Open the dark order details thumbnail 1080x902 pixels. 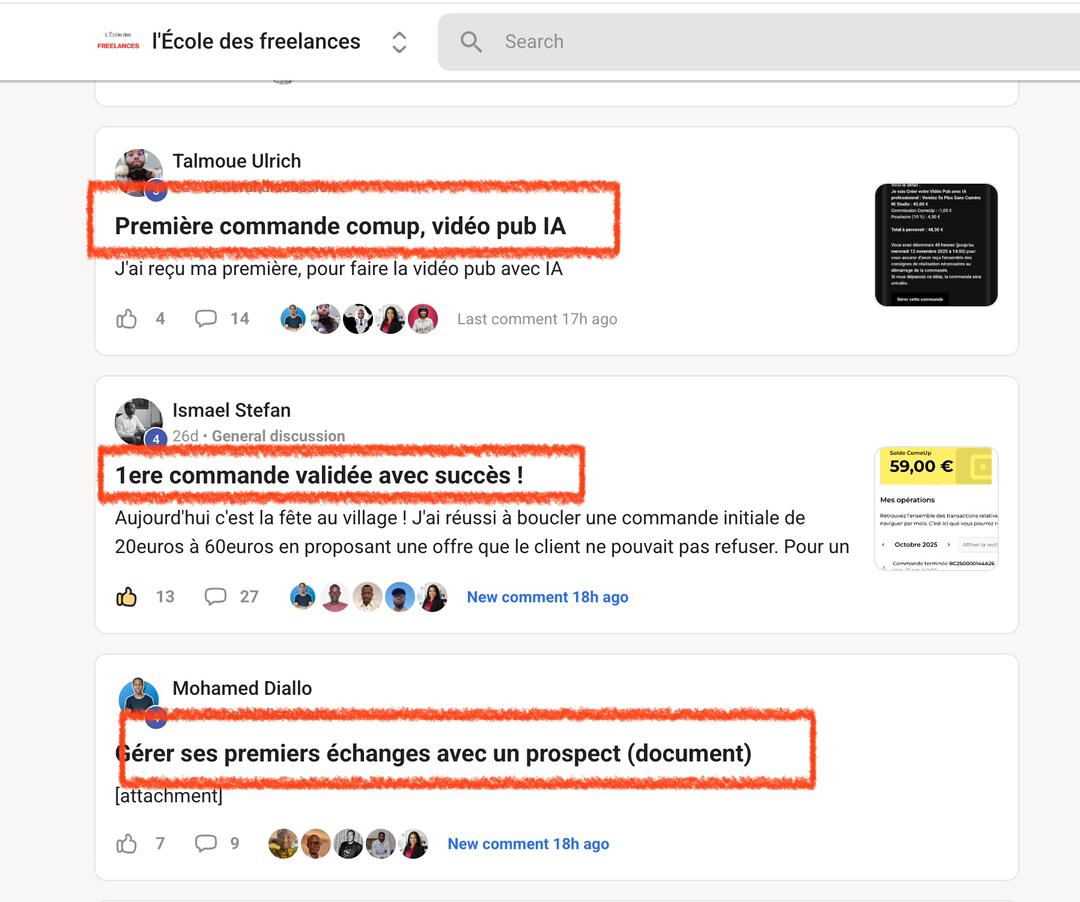pos(936,244)
